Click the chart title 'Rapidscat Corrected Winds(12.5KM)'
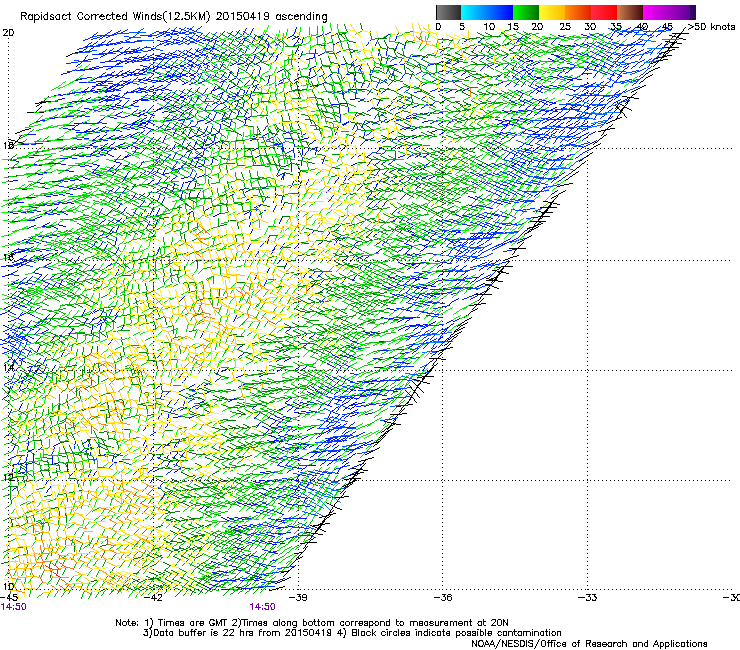Image resolution: width=740 pixels, height=650 pixels. 115,17
